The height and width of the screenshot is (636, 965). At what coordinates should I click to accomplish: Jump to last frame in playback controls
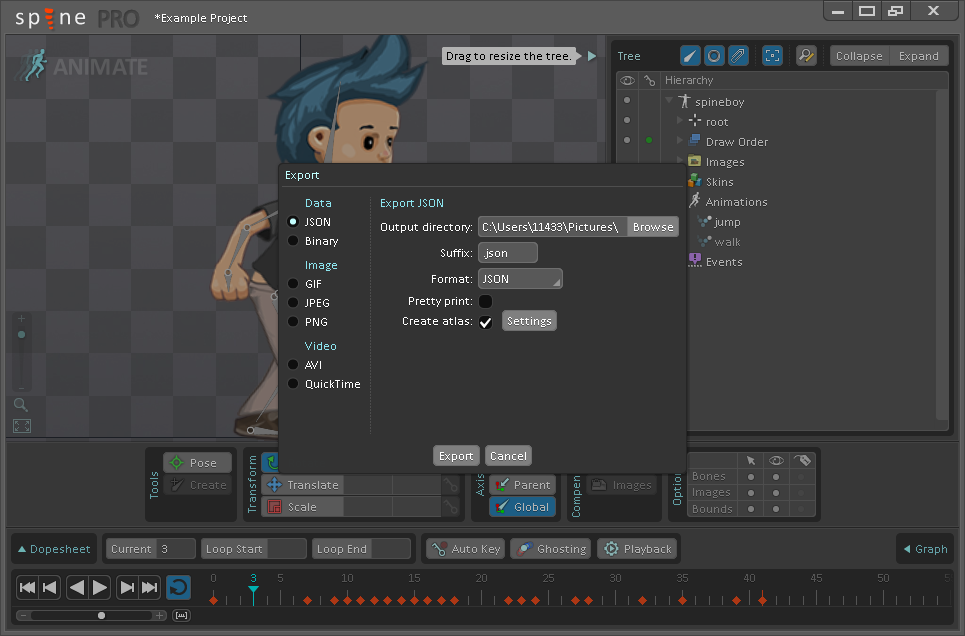(x=150, y=587)
